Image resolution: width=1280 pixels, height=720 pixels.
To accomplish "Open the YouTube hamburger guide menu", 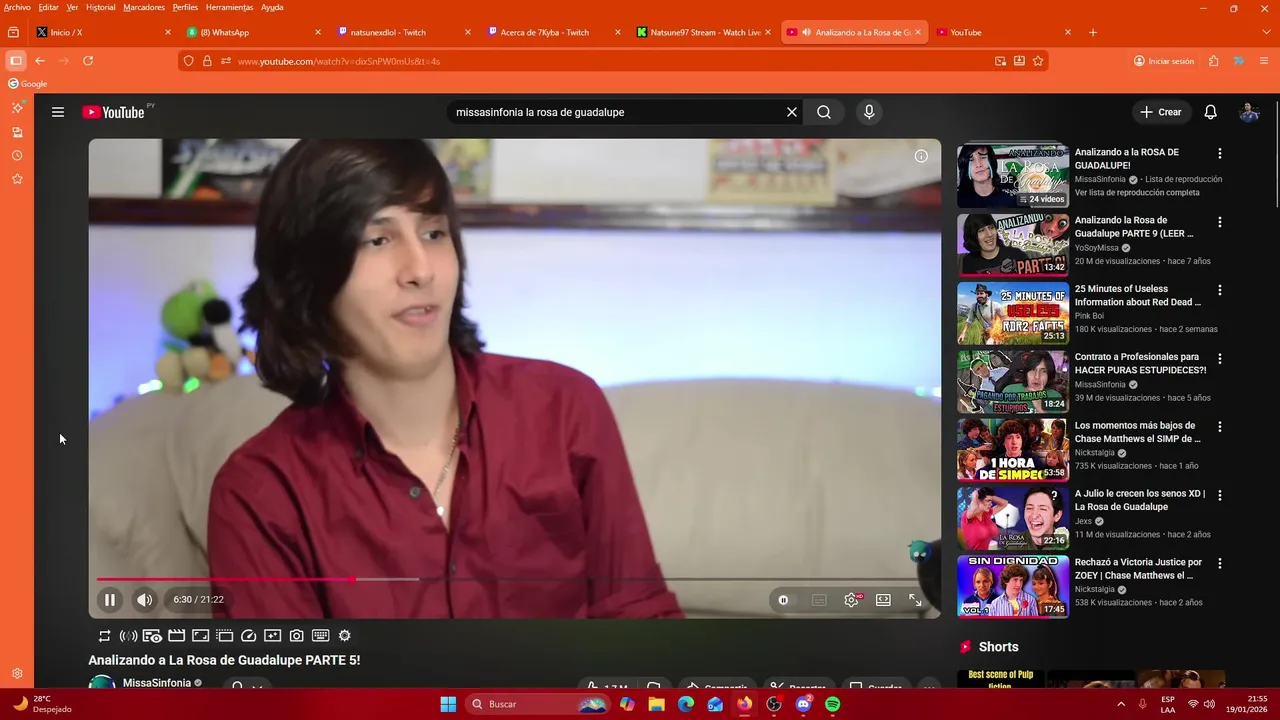I will pos(58,112).
